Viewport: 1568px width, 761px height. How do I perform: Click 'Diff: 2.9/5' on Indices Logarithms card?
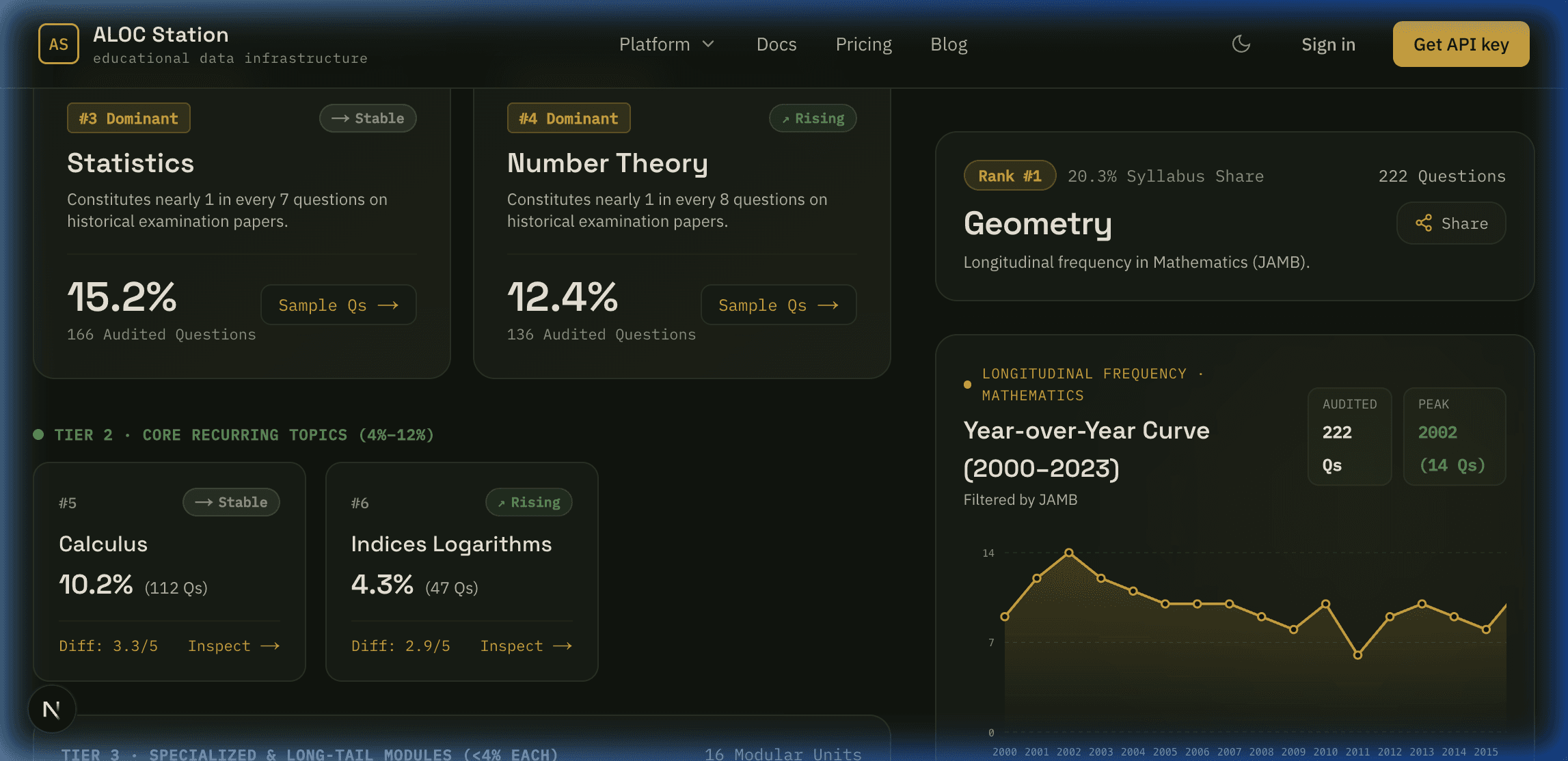[401, 646]
